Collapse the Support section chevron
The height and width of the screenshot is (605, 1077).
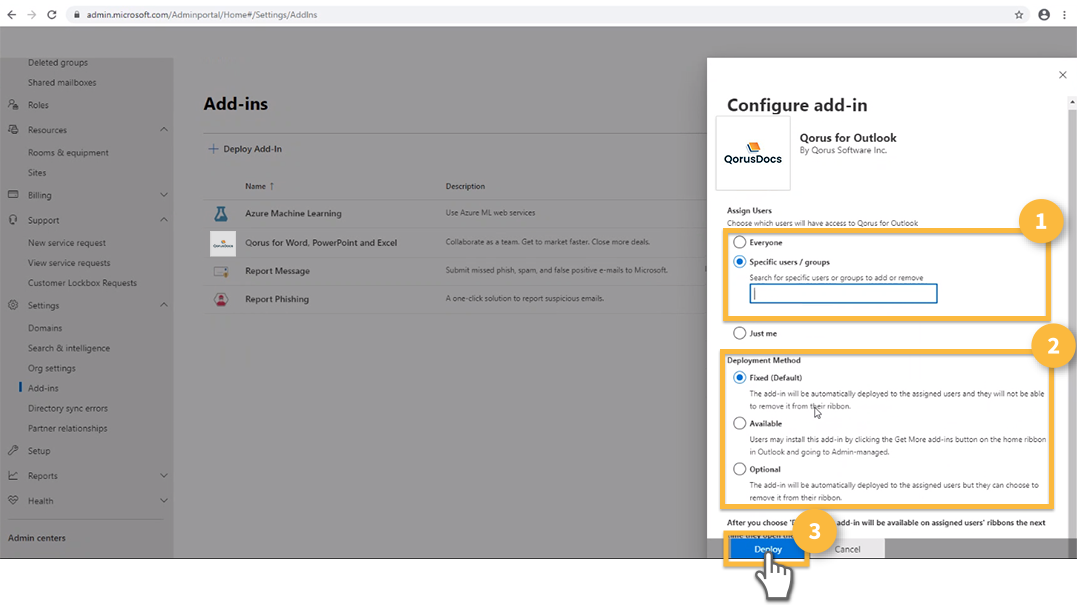pyautogui.click(x=163, y=220)
